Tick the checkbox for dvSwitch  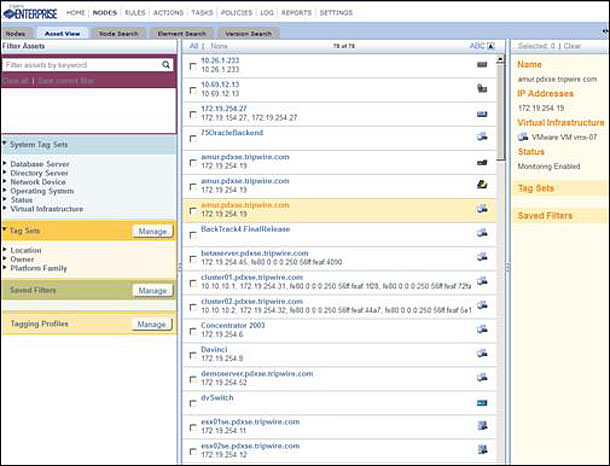point(193,403)
